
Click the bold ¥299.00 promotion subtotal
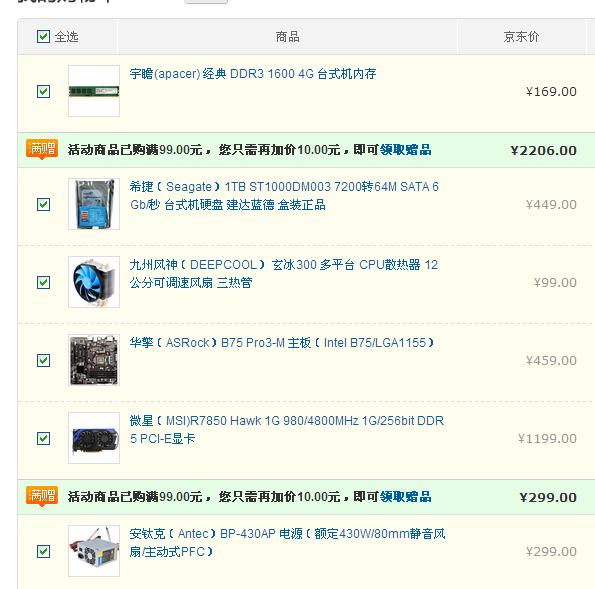548,498
